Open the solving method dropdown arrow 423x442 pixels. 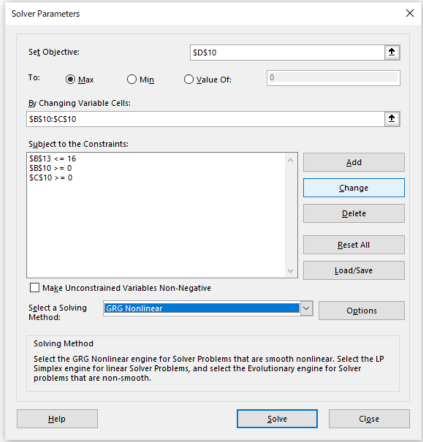coord(306,308)
